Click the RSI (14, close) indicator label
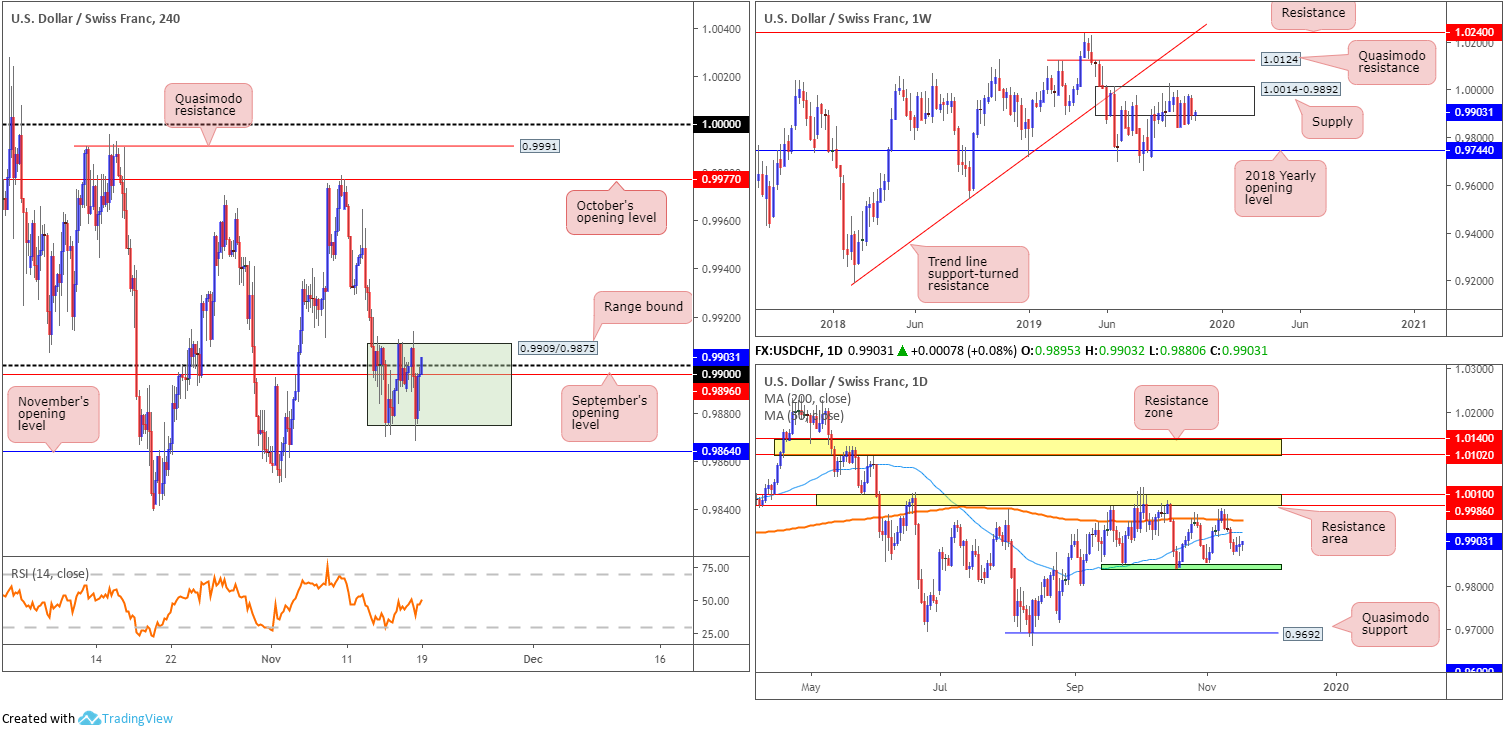The image size is (1508, 734). pyautogui.click(x=50, y=573)
